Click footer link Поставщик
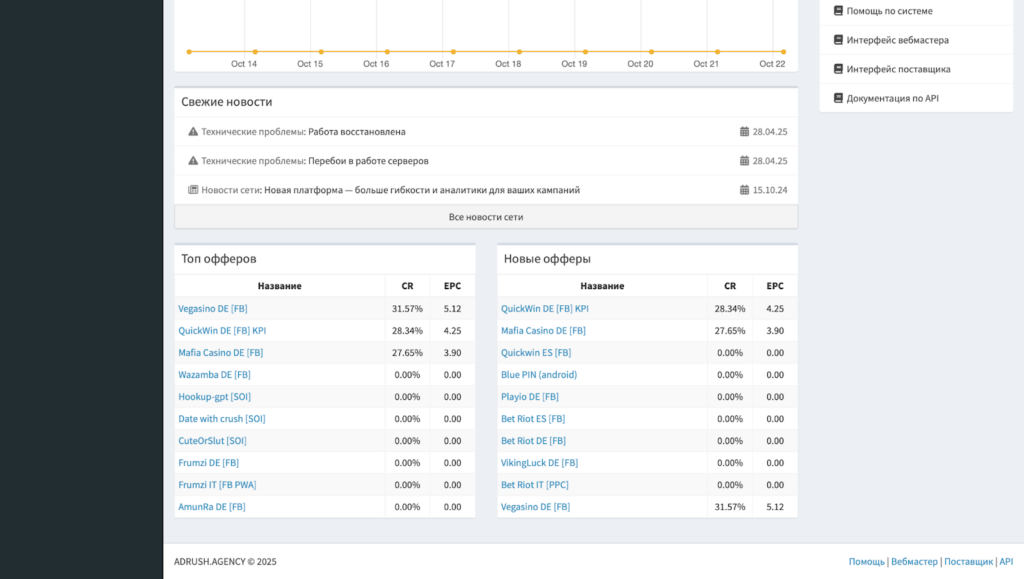 [968, 561]
